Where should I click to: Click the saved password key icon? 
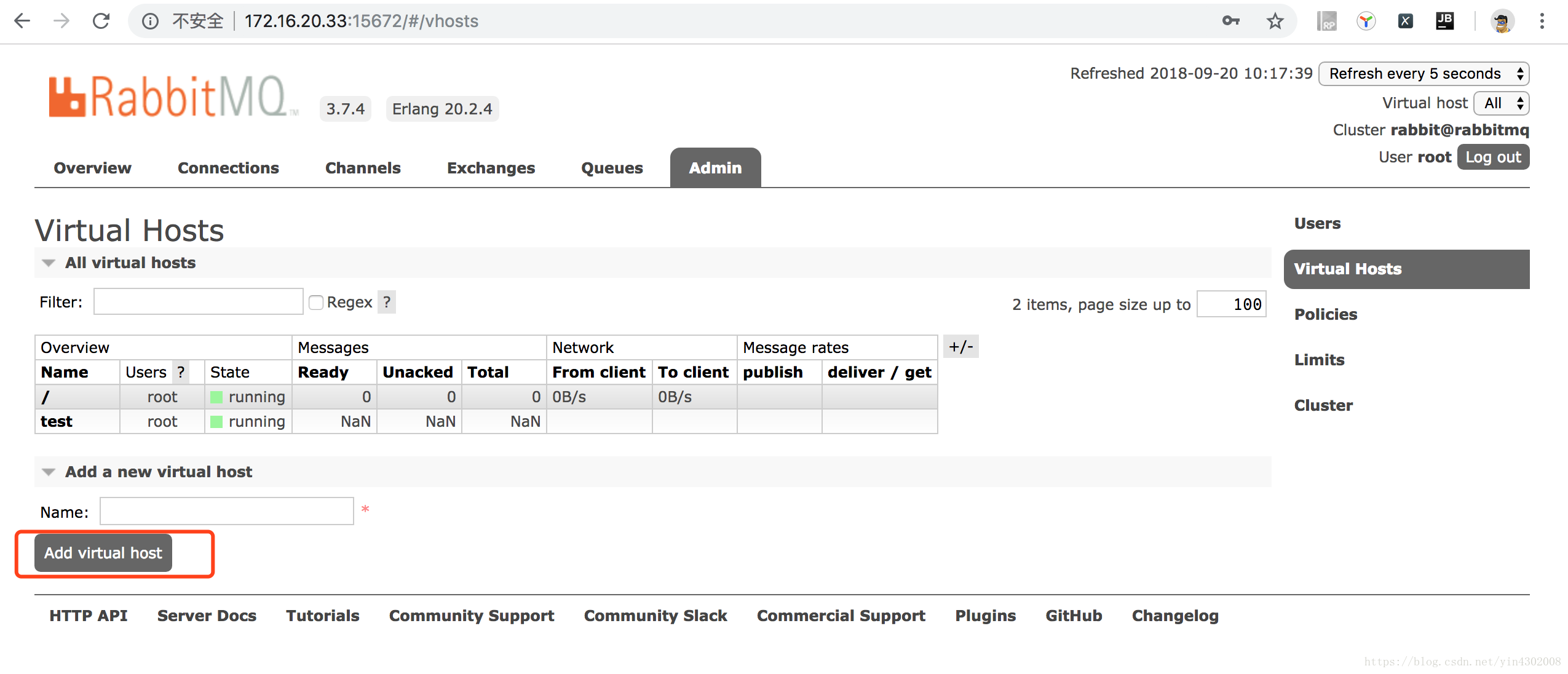point(1230,21)
